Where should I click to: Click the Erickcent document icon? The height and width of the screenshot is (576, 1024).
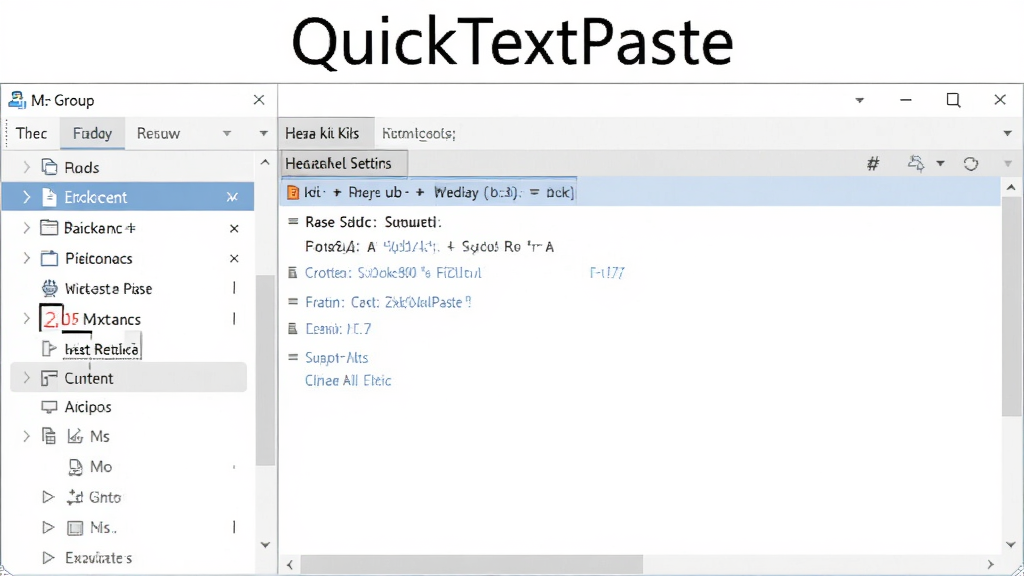coord(50,197)
